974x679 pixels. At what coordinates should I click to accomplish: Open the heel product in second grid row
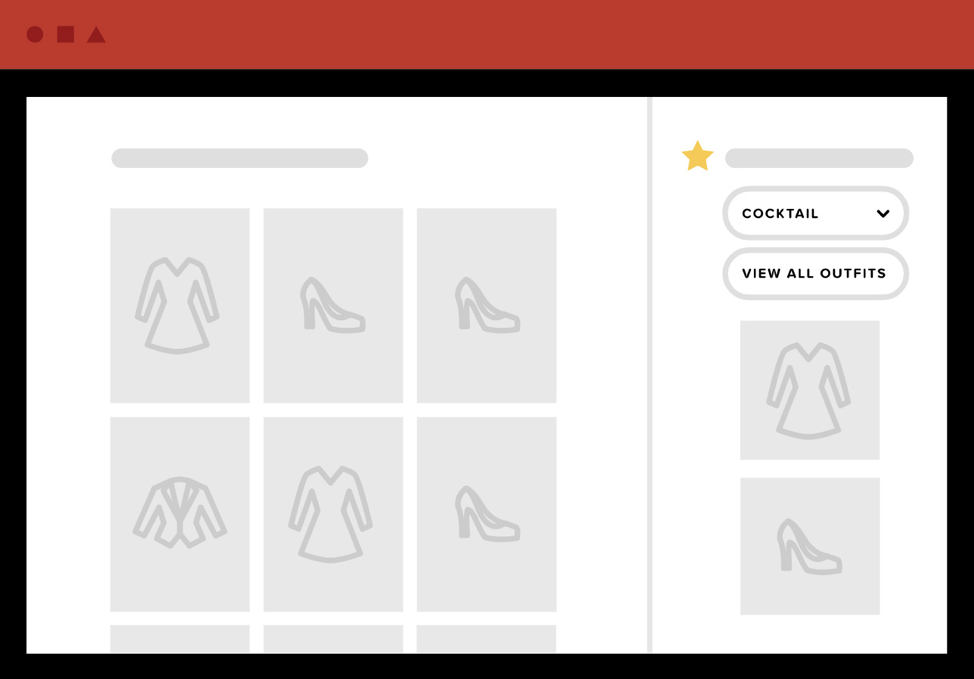click(x=486, y=514)
